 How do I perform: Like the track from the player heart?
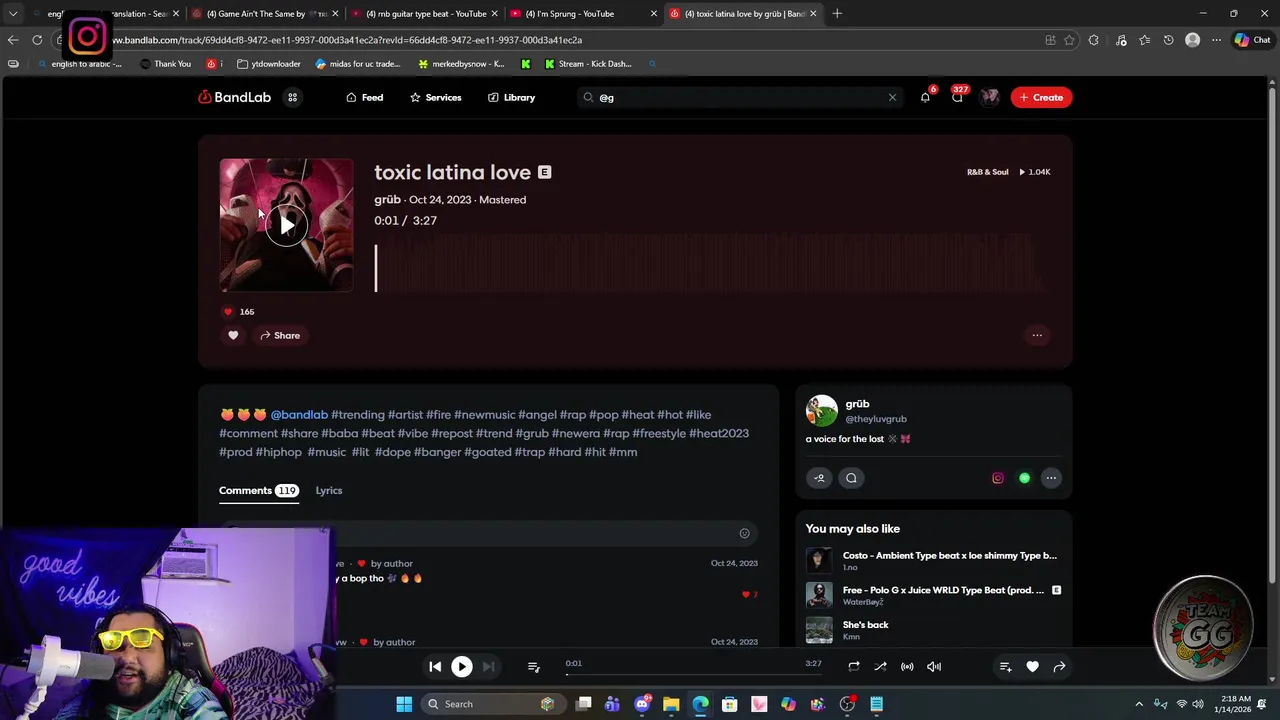[1032, 667]
